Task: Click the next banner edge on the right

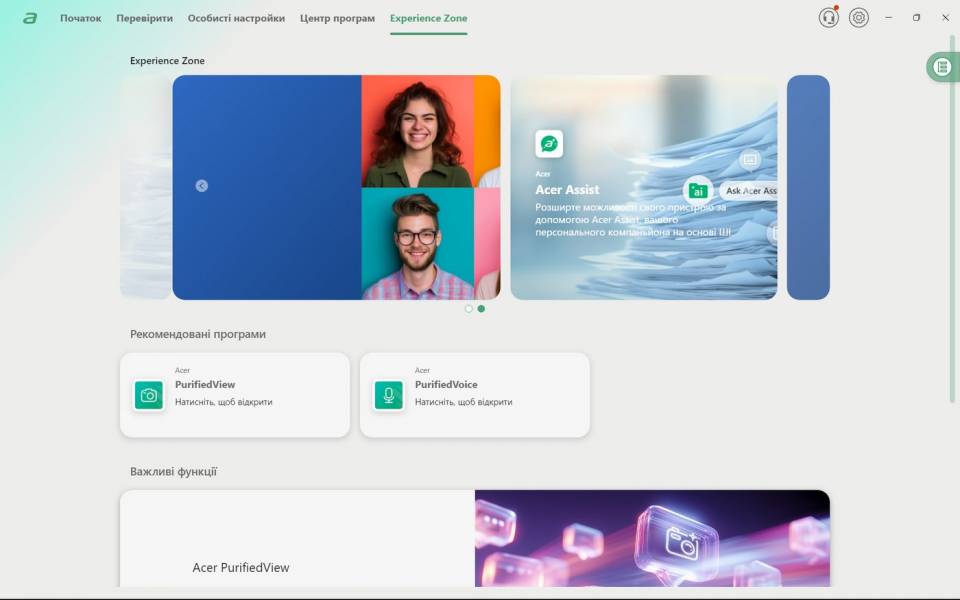Action: click(x=808, y=187)
